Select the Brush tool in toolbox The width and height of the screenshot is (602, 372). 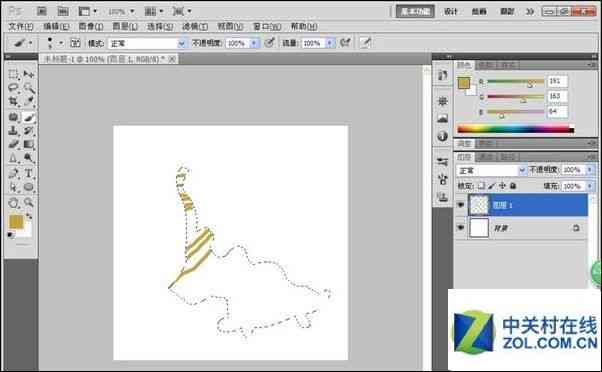(28, 117)
